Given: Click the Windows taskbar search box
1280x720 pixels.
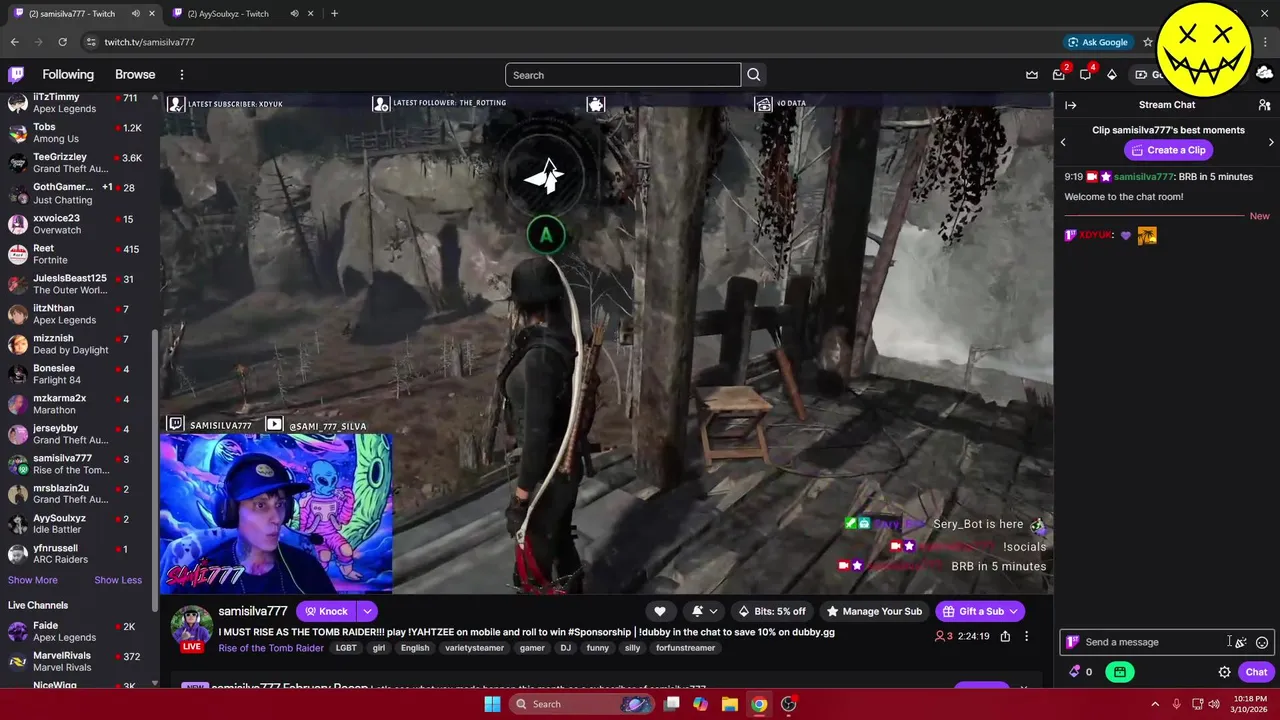Looking at the screenshot, I should pos(582,704).
